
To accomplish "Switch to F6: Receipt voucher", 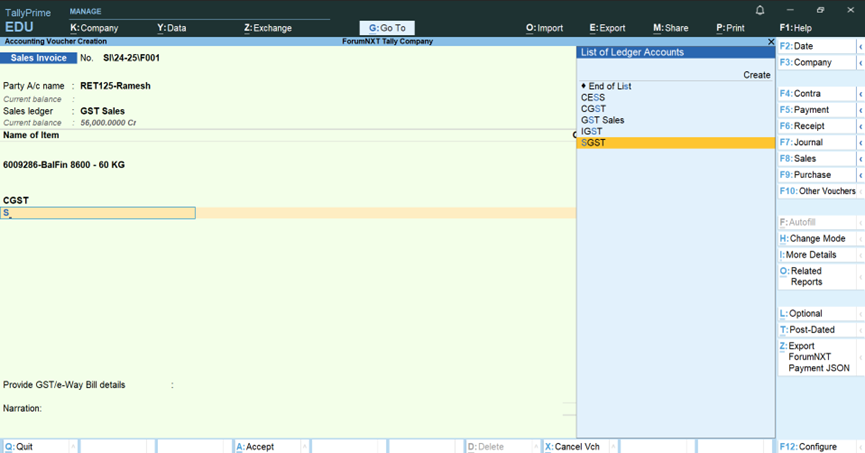I will tap(816, 126).
